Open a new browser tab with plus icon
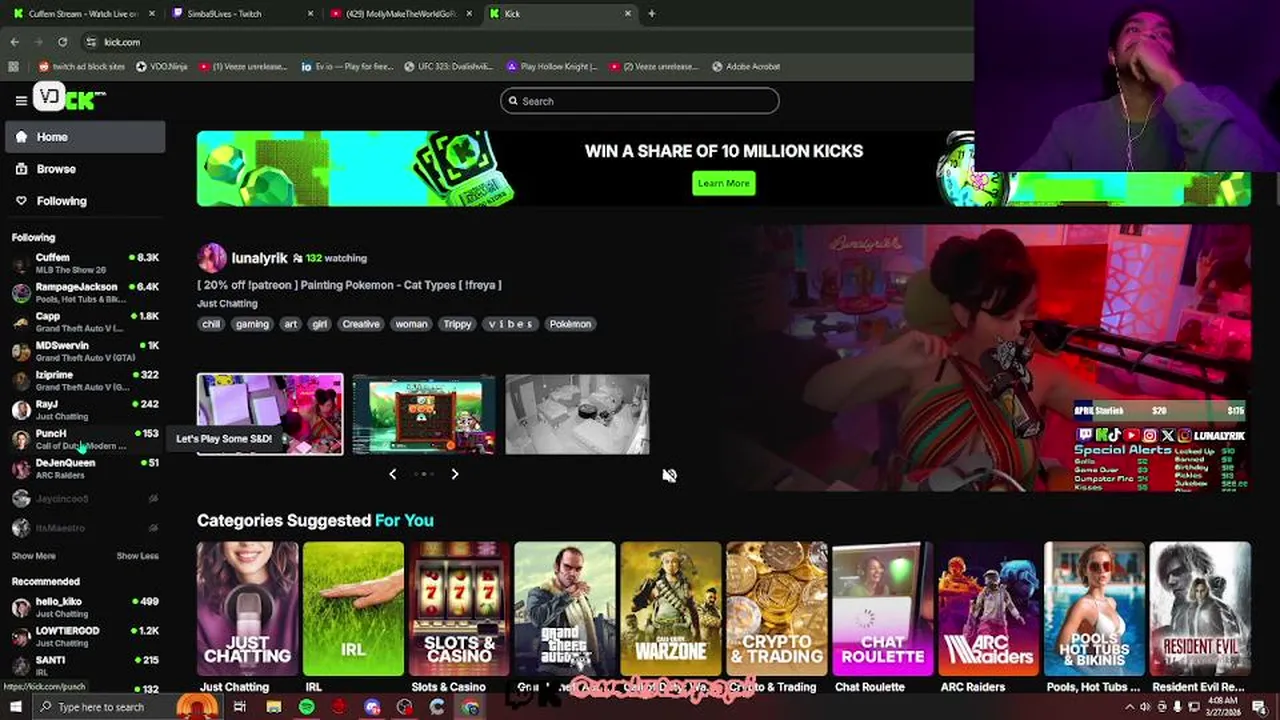This screenshot has width=1280, height=720. (651, 14)
